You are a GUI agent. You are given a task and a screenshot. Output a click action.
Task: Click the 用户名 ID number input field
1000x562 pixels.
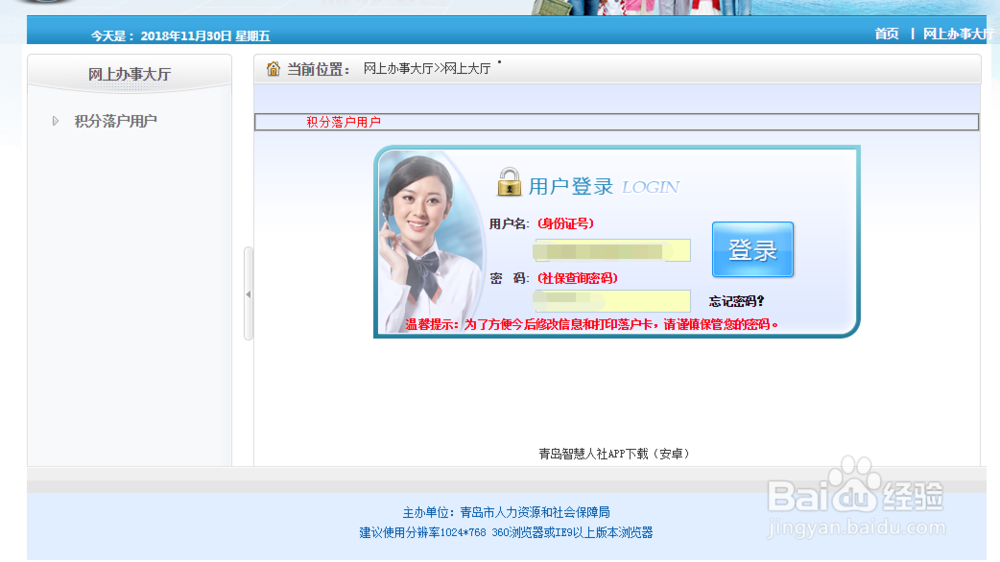pyautogui.click(x=612, y=250)
